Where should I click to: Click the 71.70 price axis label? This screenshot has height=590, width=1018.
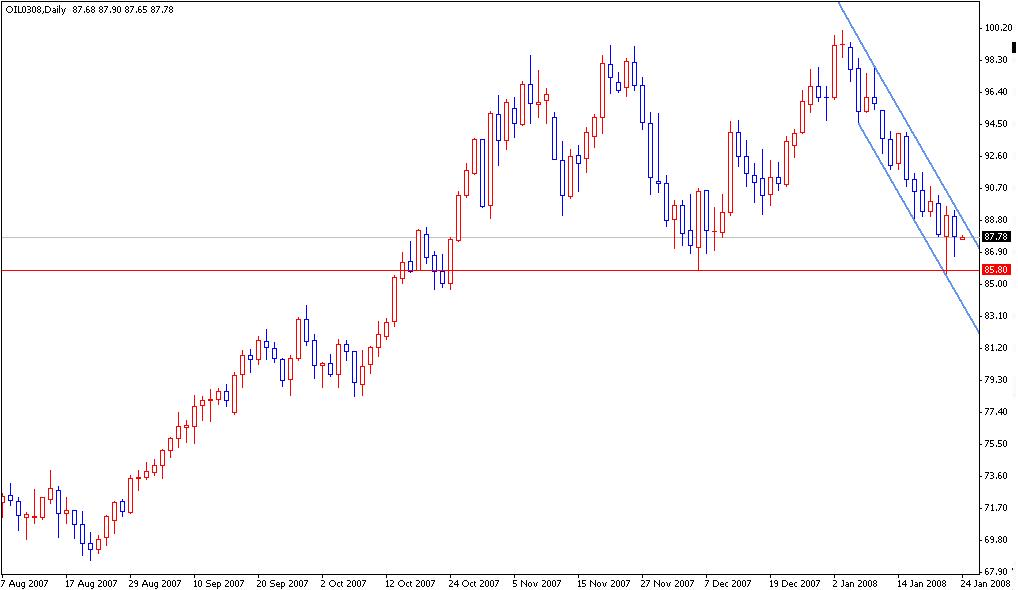coord(997,508)
